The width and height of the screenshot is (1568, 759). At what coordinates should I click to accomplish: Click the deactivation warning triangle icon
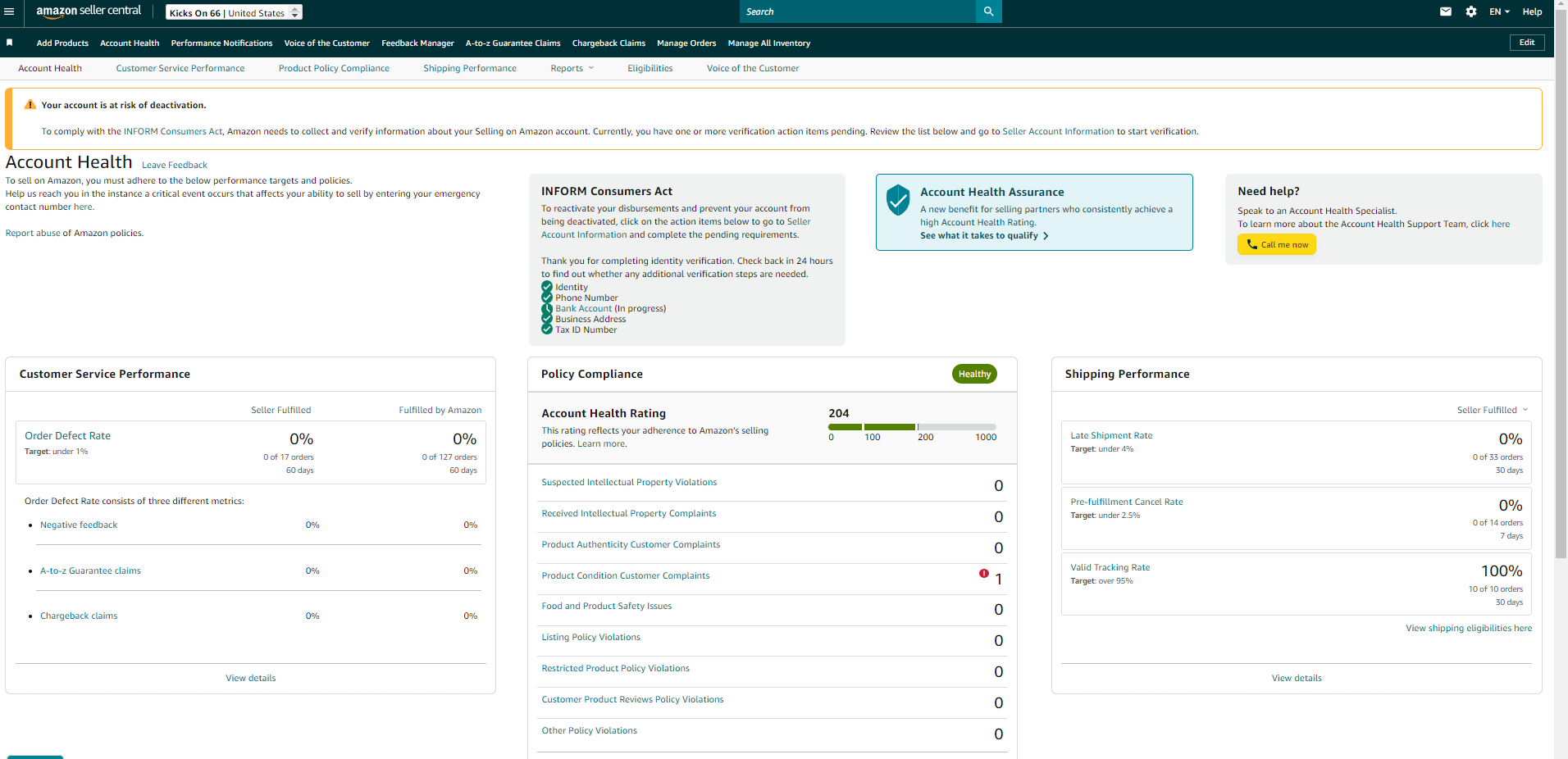pos(30,105)
